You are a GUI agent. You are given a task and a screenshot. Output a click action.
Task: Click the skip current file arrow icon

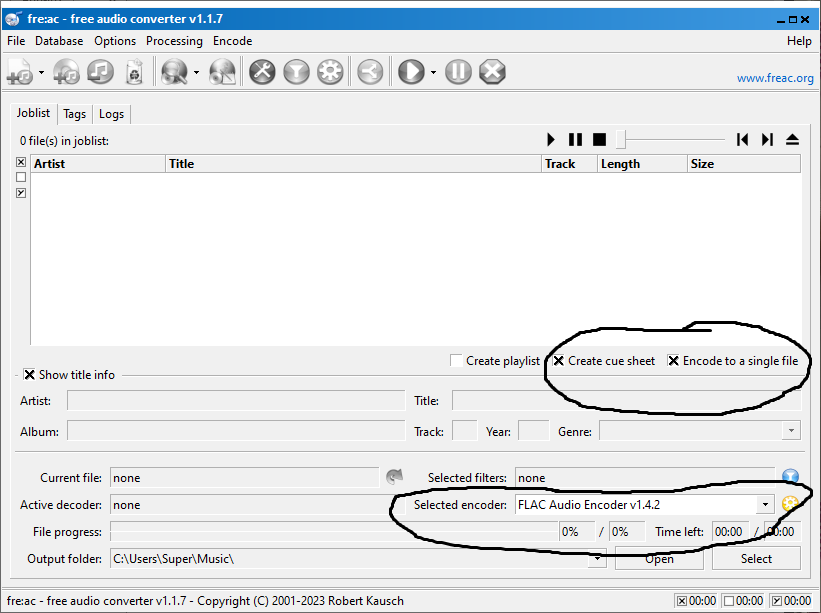point(394,476)
